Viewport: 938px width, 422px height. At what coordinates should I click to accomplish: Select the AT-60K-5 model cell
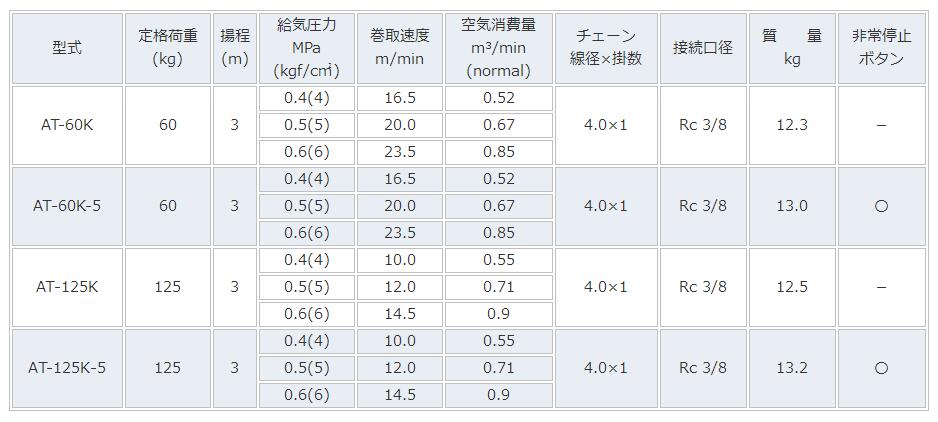click(67, 206)
